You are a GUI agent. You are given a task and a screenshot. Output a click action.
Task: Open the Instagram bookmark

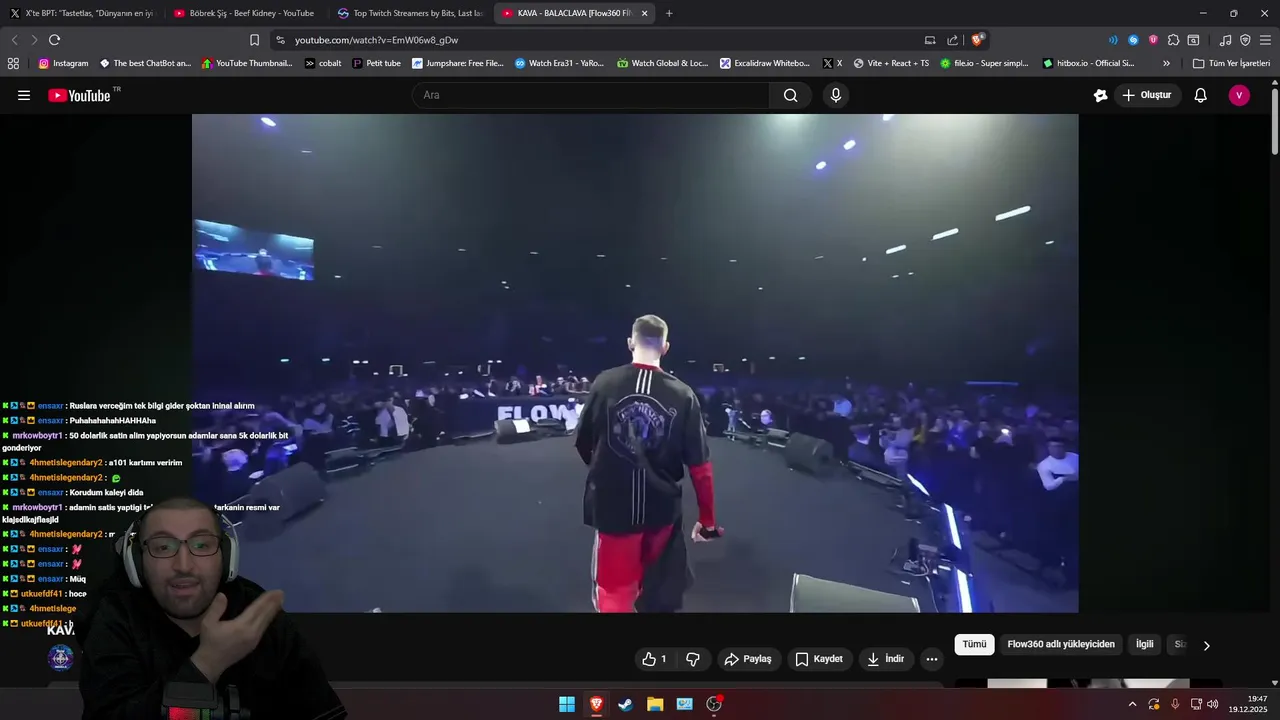[x=64, y=63]
